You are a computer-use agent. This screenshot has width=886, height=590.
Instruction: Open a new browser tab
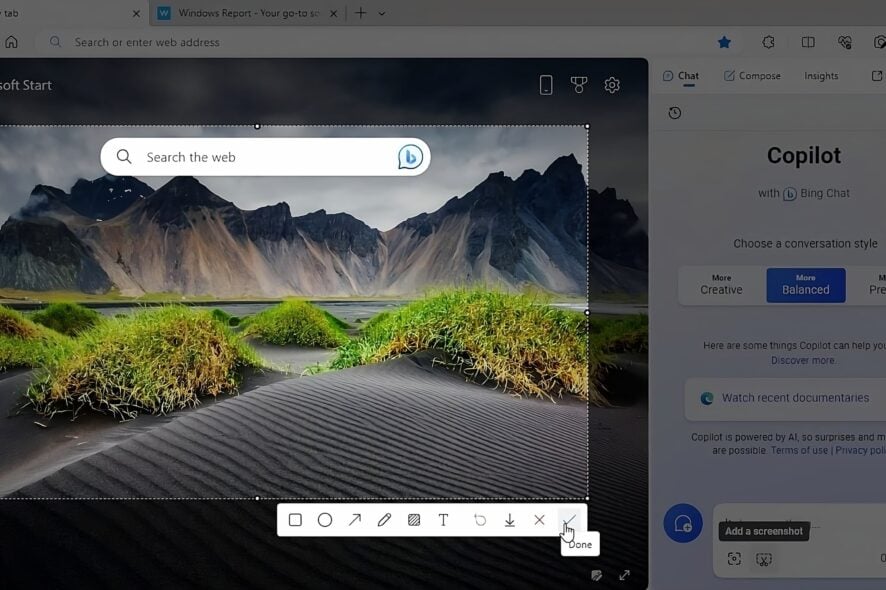(x=361, y=13)
